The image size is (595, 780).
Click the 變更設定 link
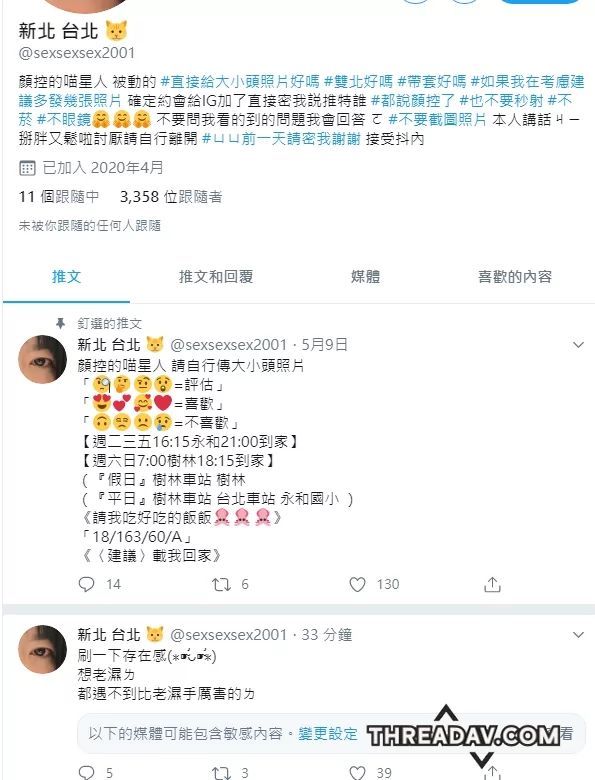328,734
